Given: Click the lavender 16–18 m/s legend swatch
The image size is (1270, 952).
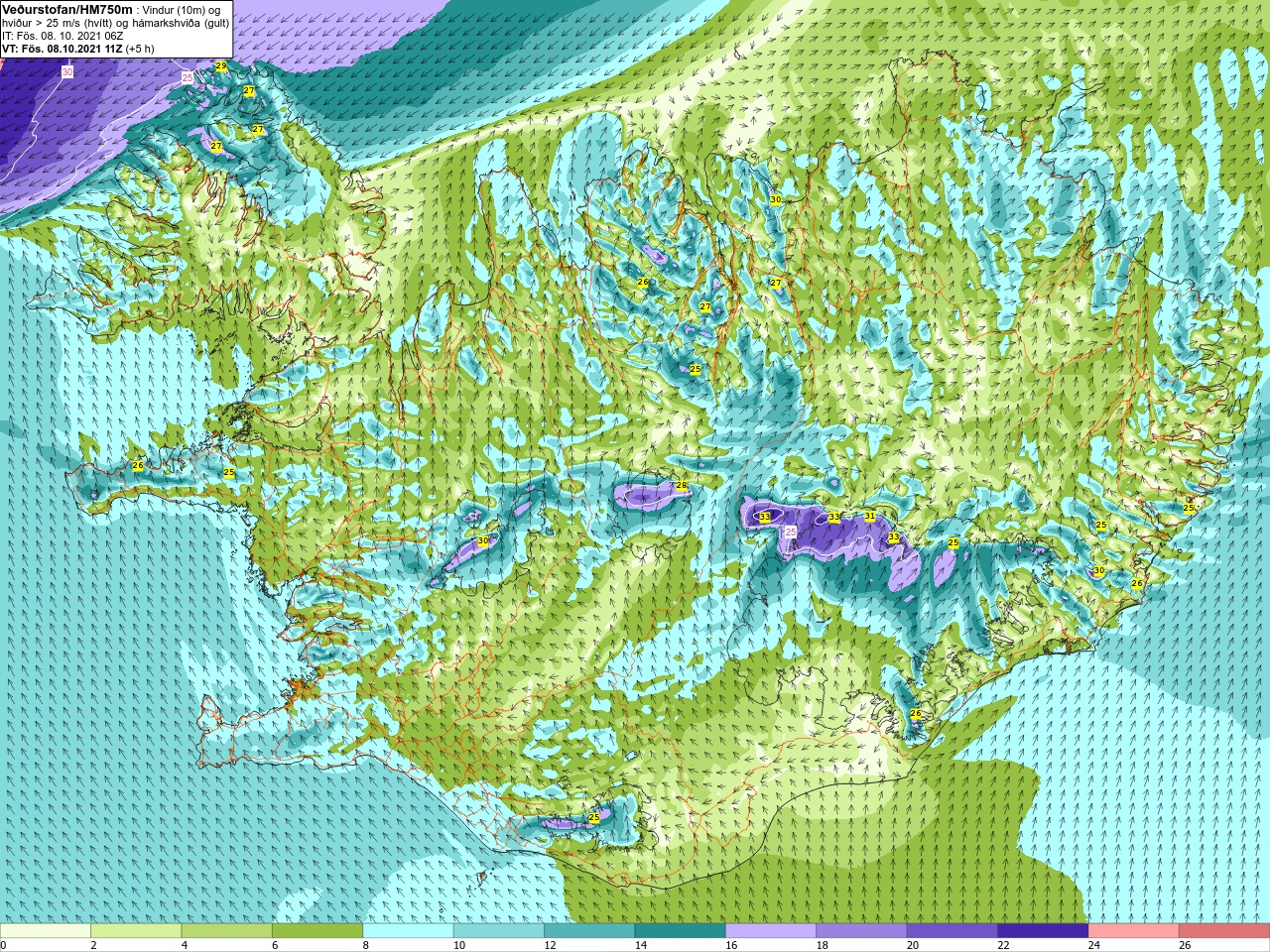Looking at the screenshot, I should [x=771, y=931].
